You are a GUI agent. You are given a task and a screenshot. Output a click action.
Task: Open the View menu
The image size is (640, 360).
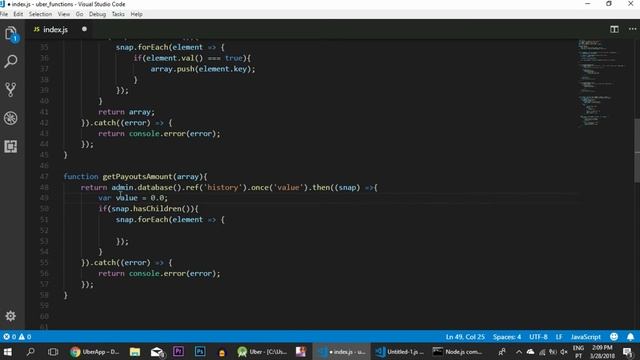point(64,14)
